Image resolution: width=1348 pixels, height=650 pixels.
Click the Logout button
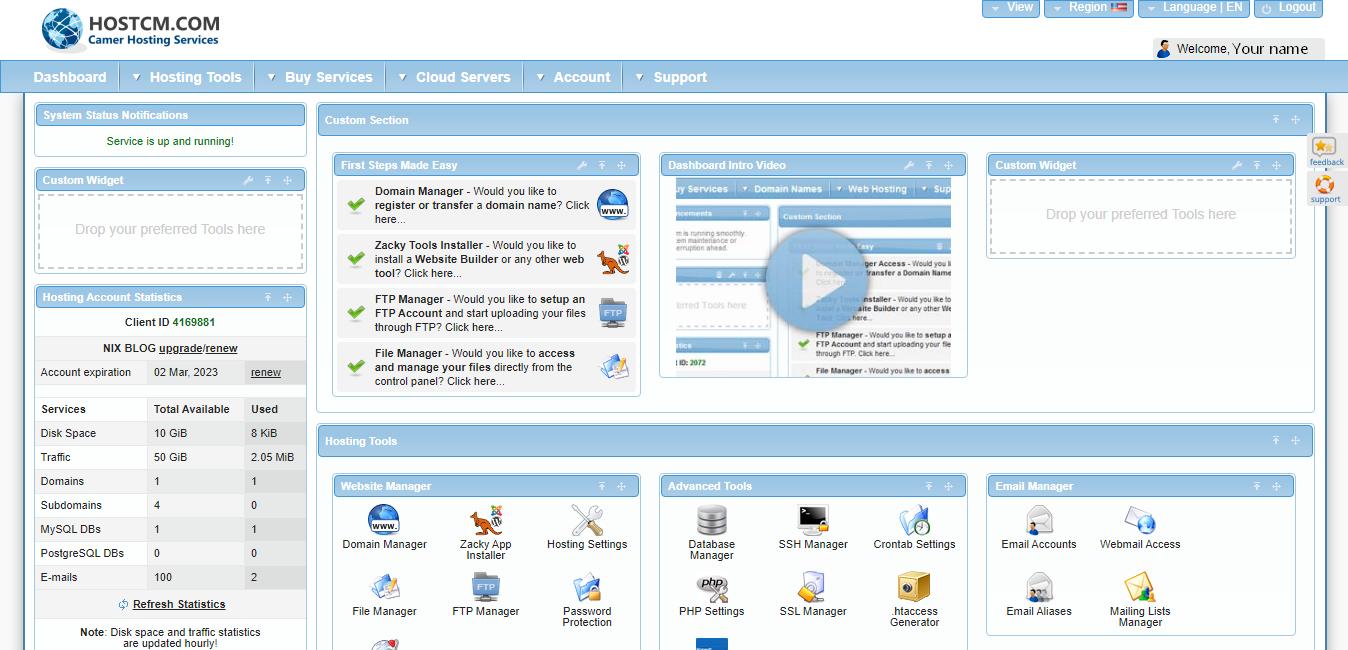click(x=1288, y=8)
